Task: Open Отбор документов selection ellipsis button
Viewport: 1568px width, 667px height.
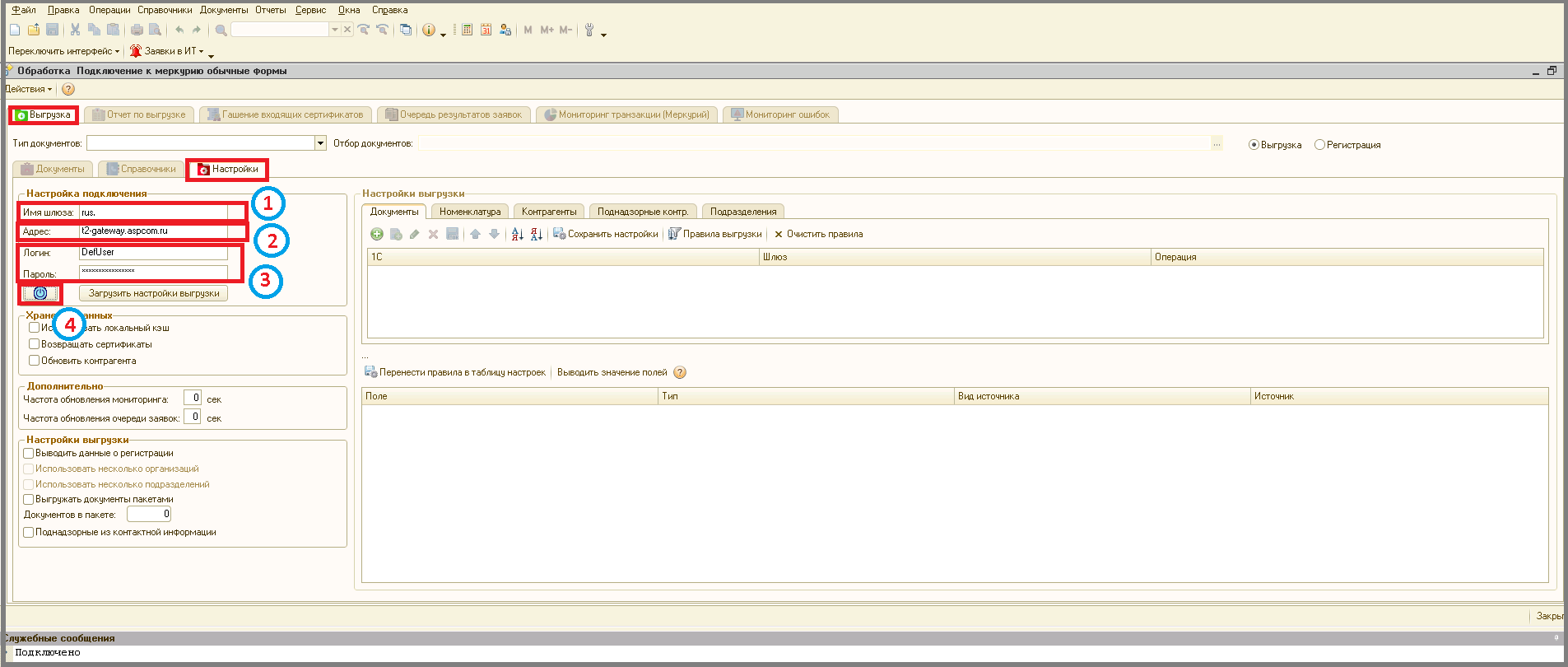Action: point(1217,143)
